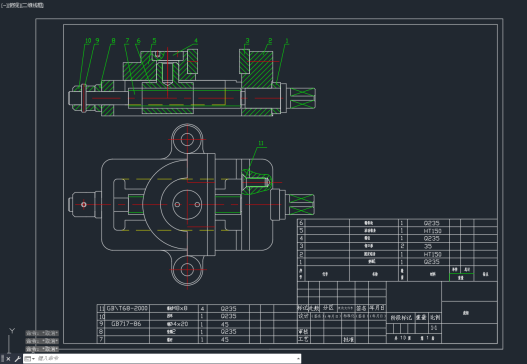Viewport: 527px width, 364px height.
Task: Expand command history arrow at right end
Action: click(x=298, y=359)
